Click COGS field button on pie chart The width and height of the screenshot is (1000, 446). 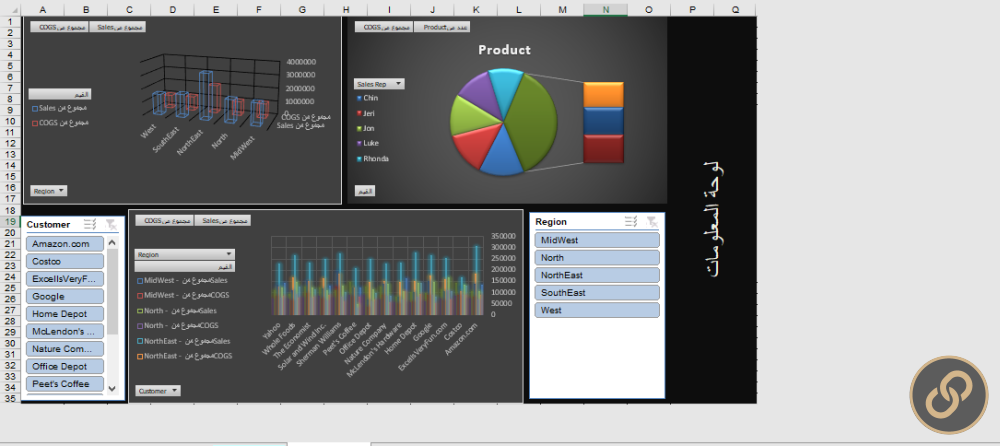(385, 27)
